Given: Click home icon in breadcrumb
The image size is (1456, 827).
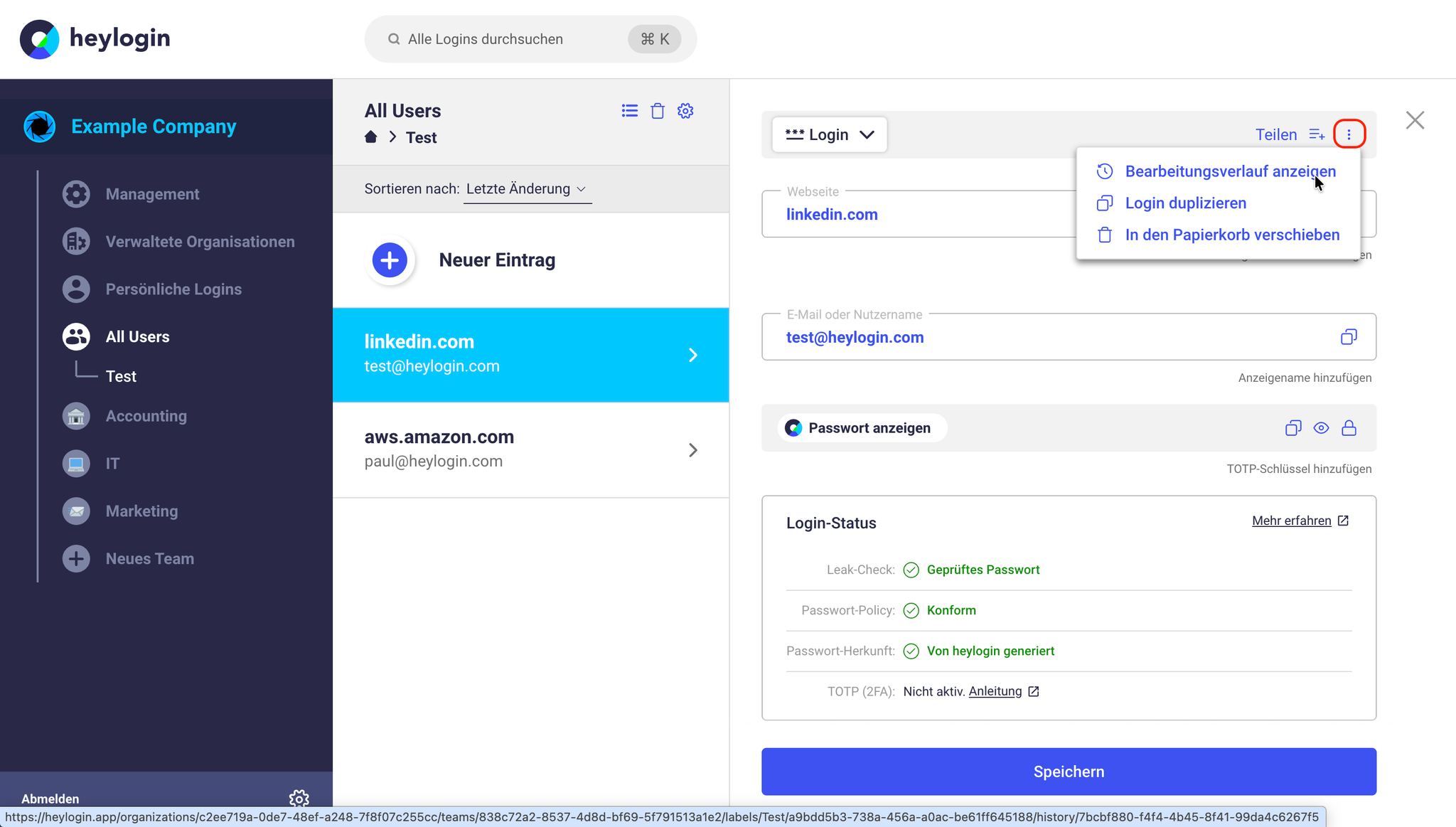Looking at the screenshot, I should (x=370, y=137).
